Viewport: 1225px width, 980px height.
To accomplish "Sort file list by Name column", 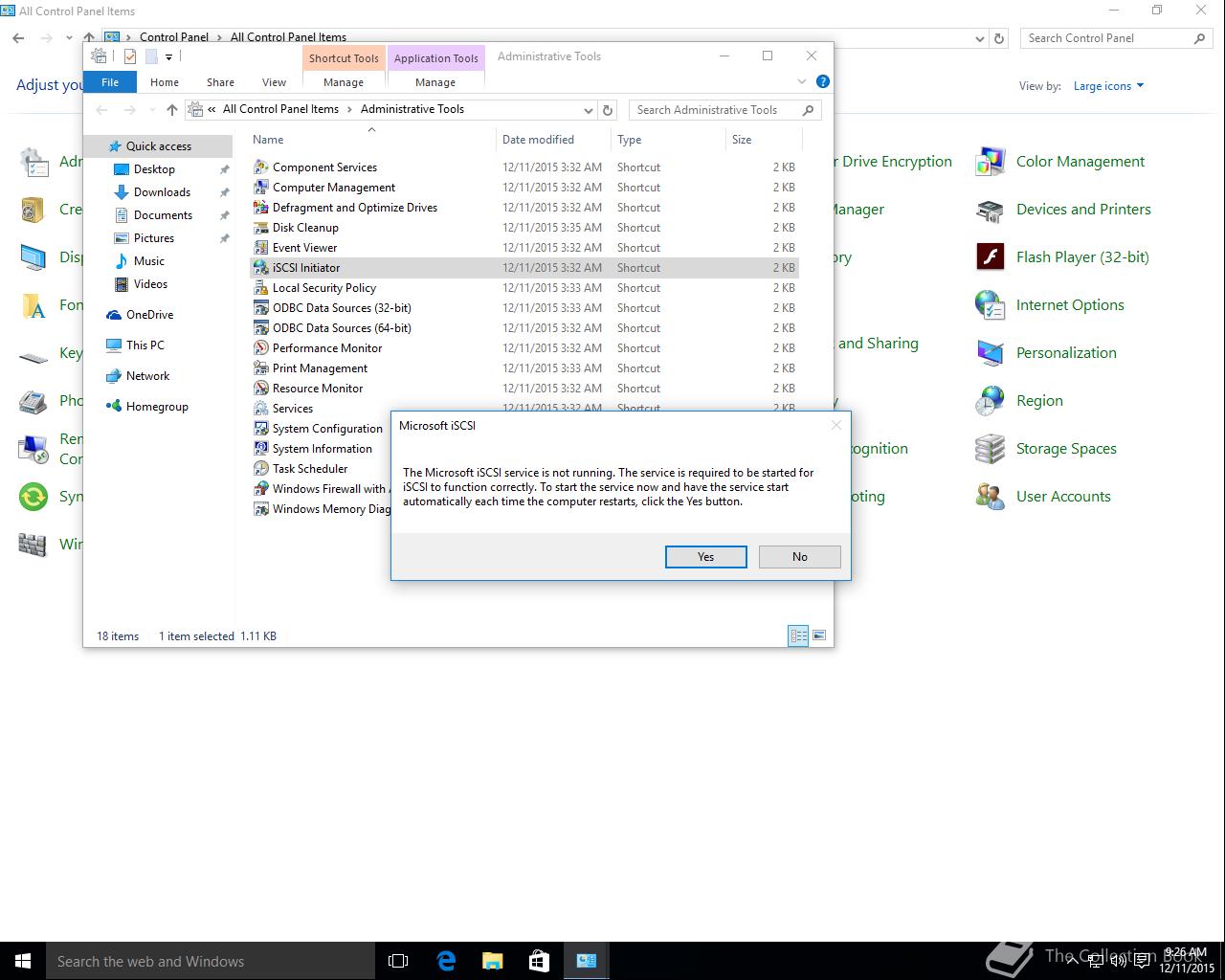I will point(371,140).
